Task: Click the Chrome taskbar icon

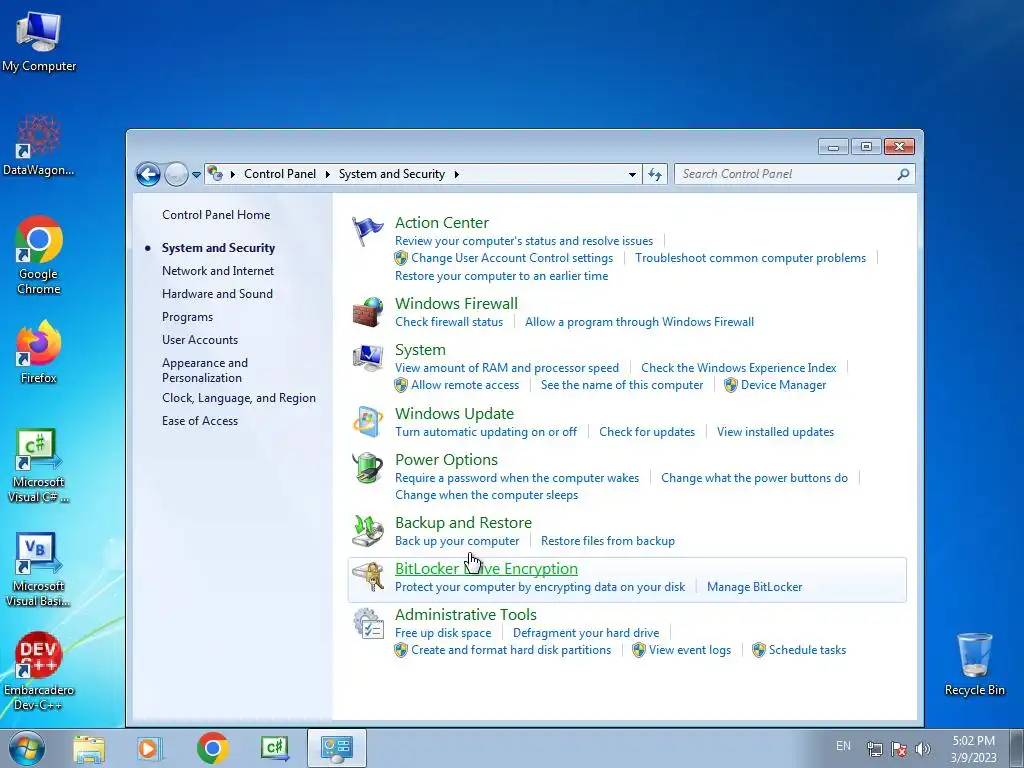Action: click(212, 748)
